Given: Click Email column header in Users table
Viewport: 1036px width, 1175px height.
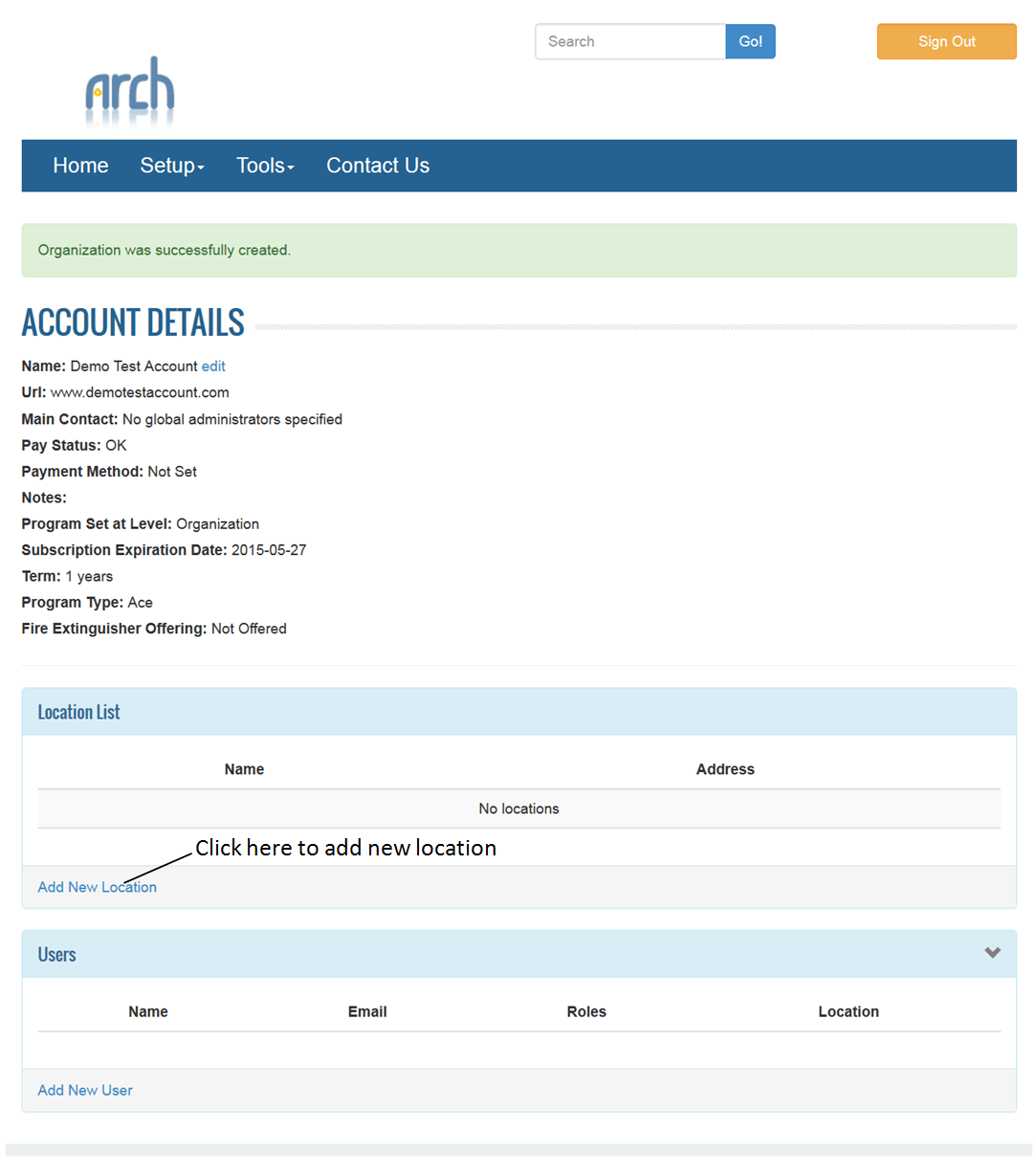Looking at the screenshot, I should [x=367, y=1011].
